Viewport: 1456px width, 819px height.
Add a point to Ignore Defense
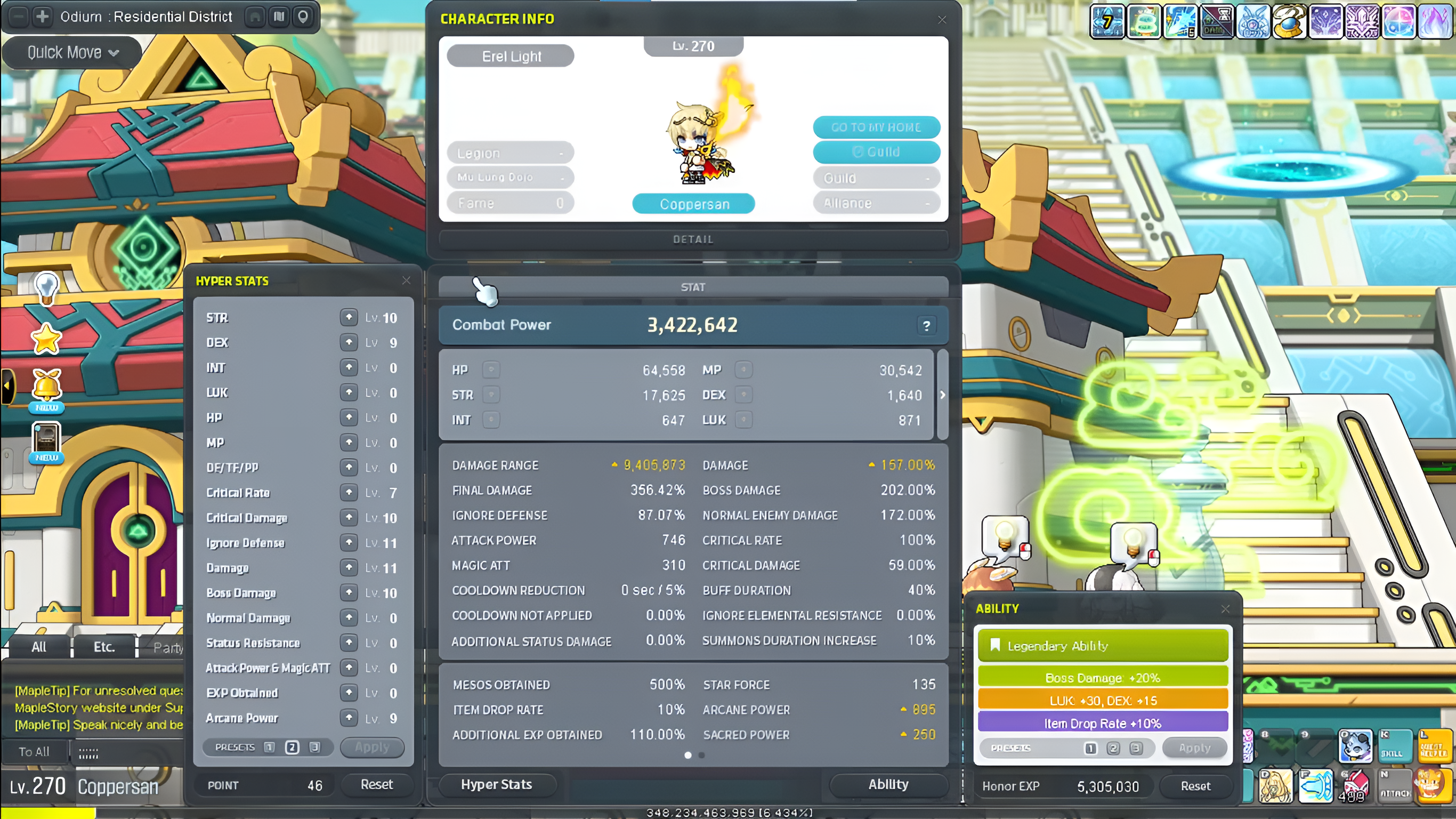[349, 542]
